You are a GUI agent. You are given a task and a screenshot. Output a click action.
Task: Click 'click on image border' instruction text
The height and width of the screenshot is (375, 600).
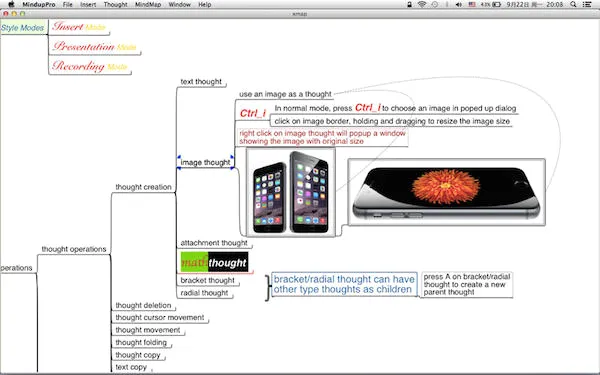[392, 121]
